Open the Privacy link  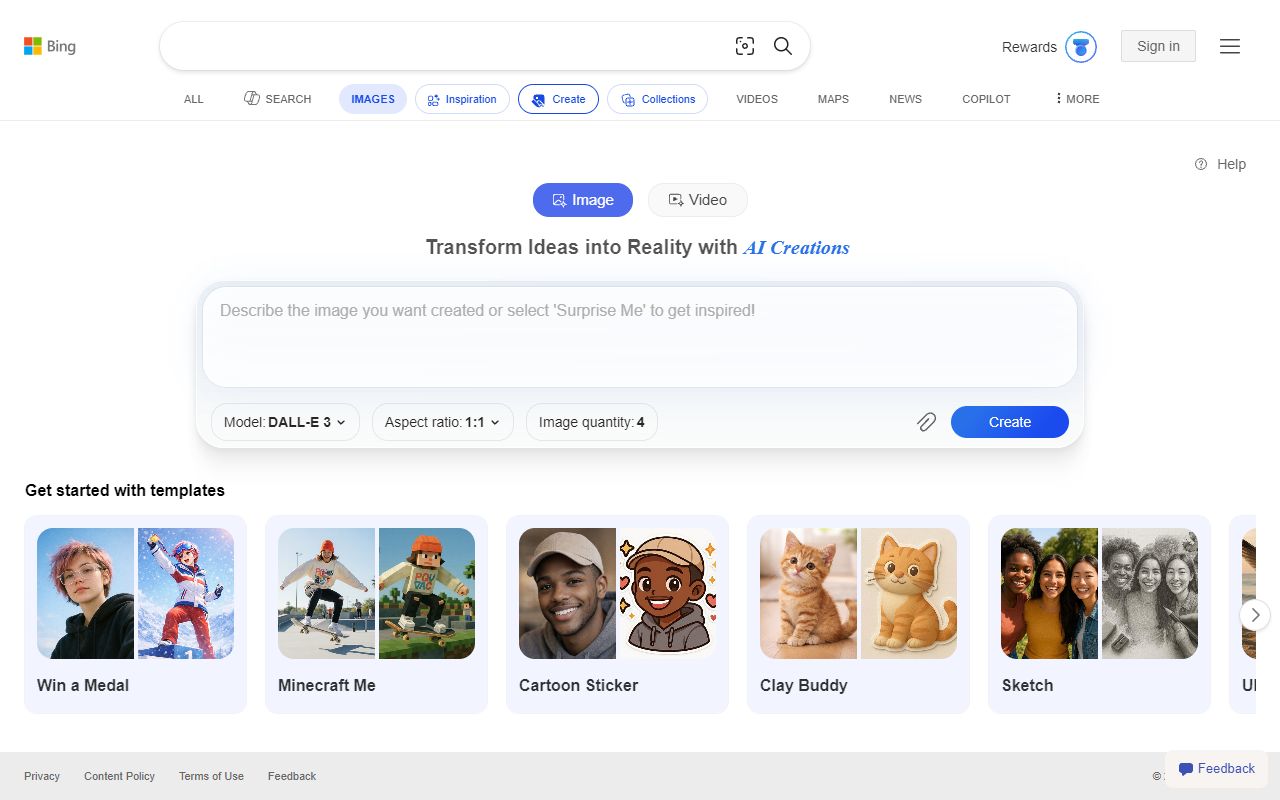click(x=41, y=776)
